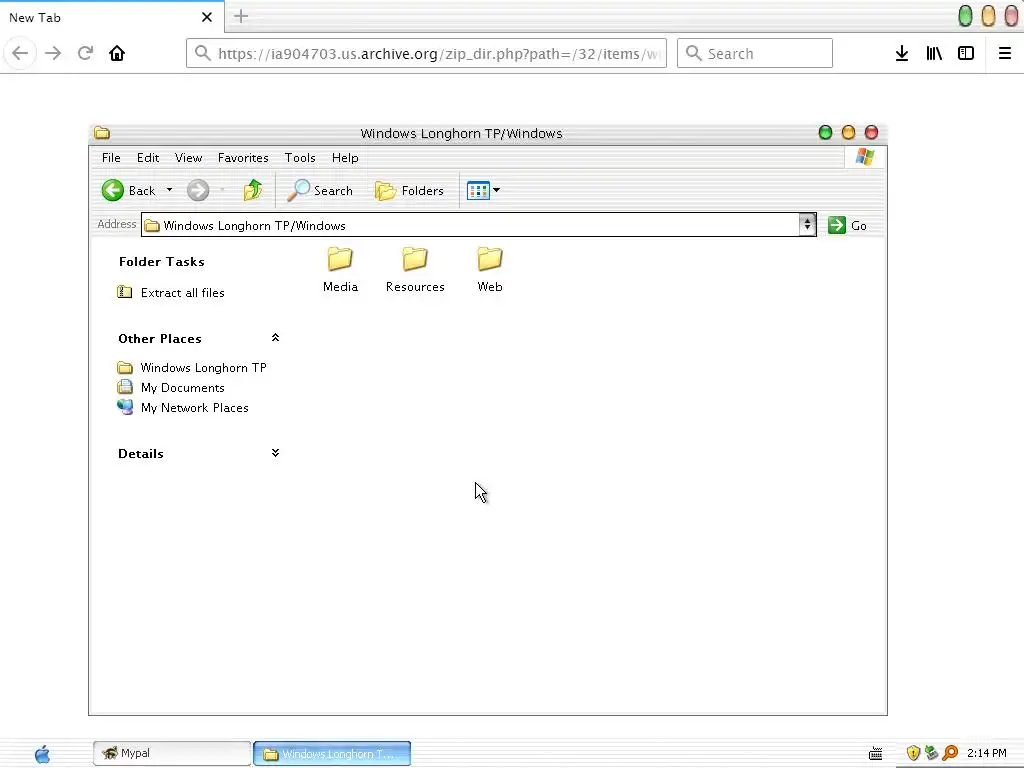This screenshot has height=768, width=1024.
Task: Click yellow minimize button on explorer window
Action: (x=848, y=133)
